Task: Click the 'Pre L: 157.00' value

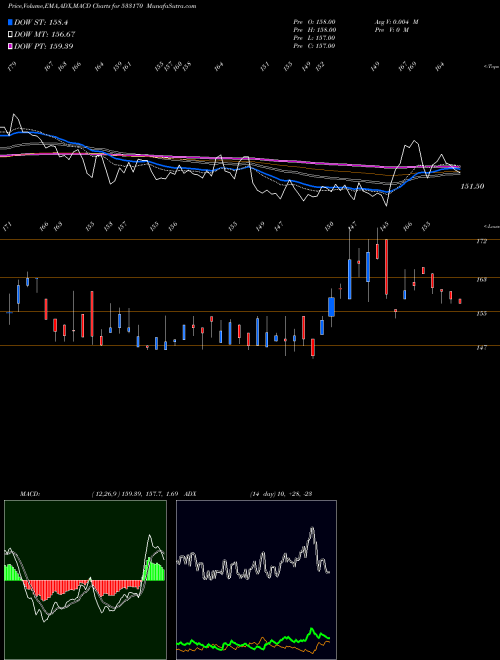Action: (x=314, y=38)
